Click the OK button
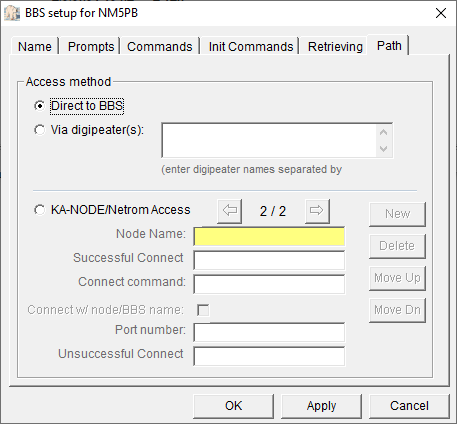Image resolution: width=457 pixels, height=424 pixels. click(233, 406)
